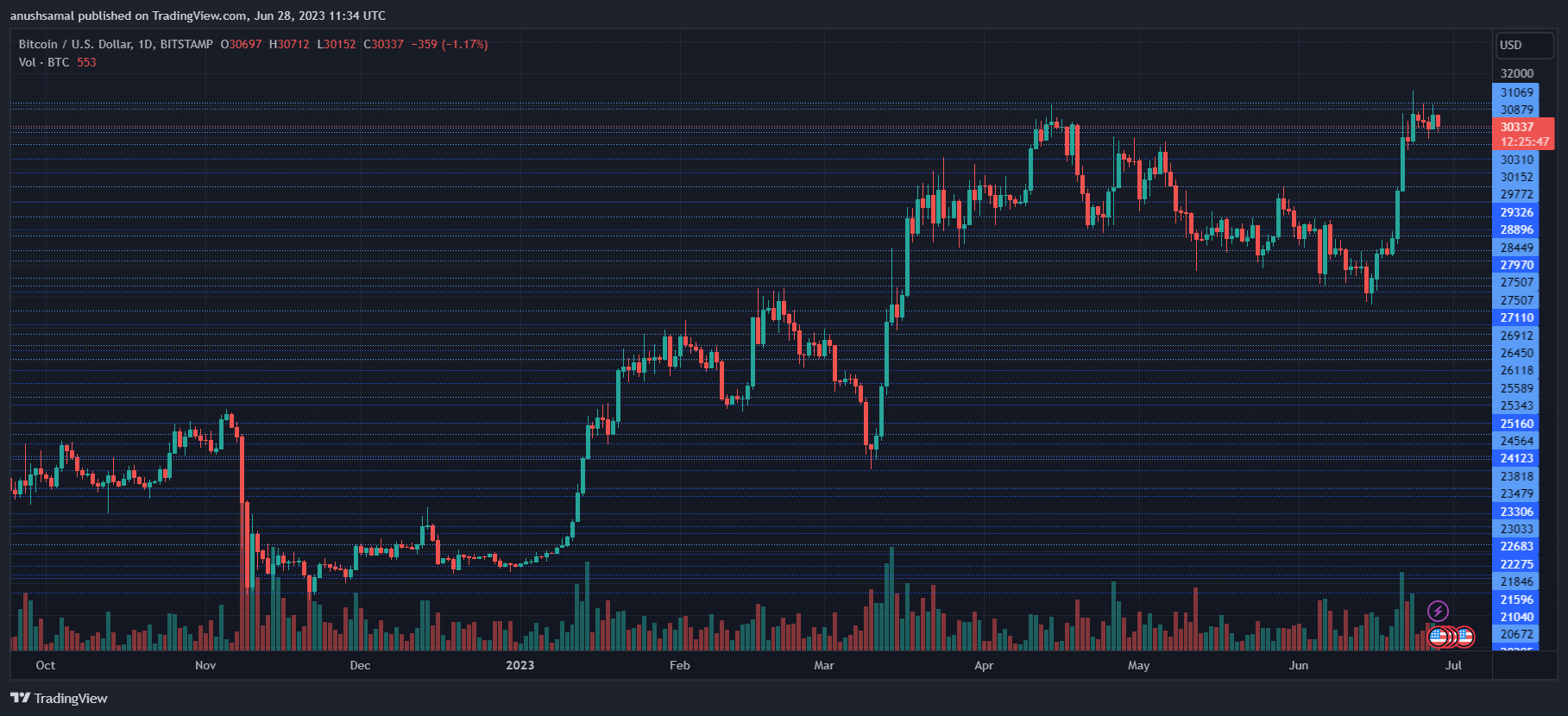
Task: Click the Bitcoin / U.S. Dollar chart title
Action: point(116,44)
